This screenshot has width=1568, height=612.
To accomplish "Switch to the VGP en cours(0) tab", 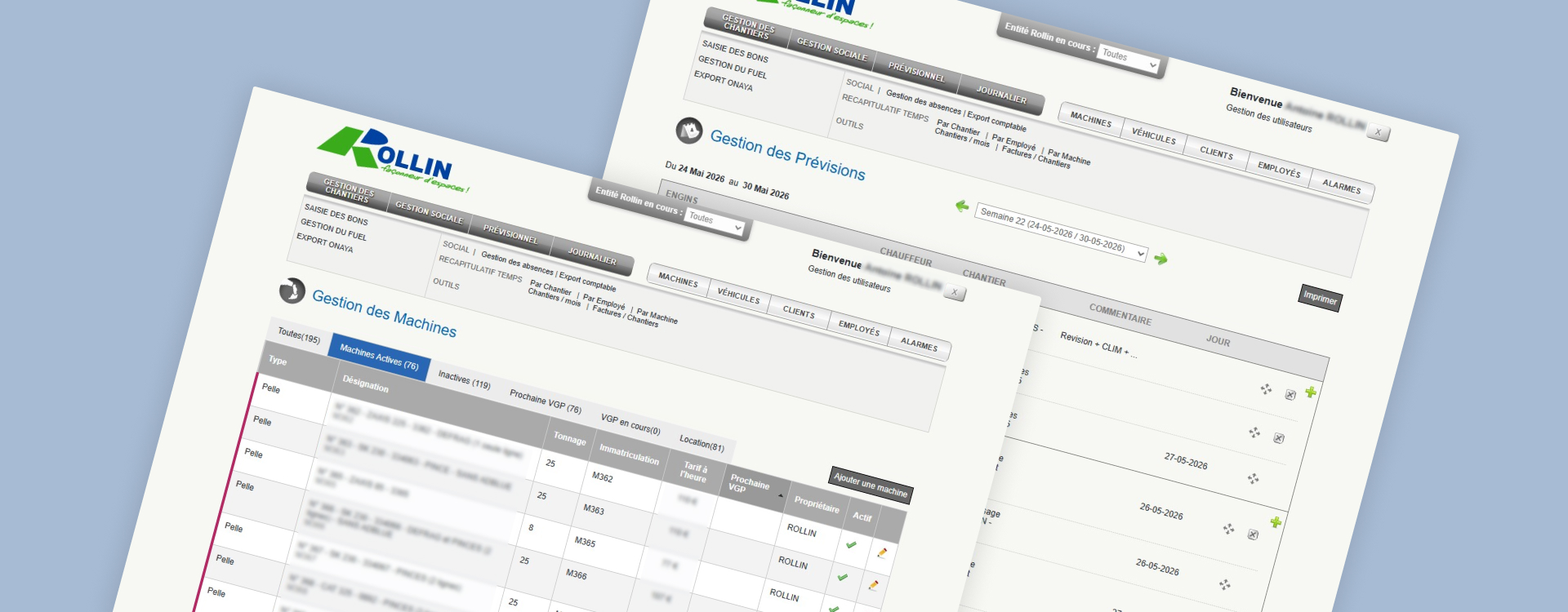I will pos(630,424).
